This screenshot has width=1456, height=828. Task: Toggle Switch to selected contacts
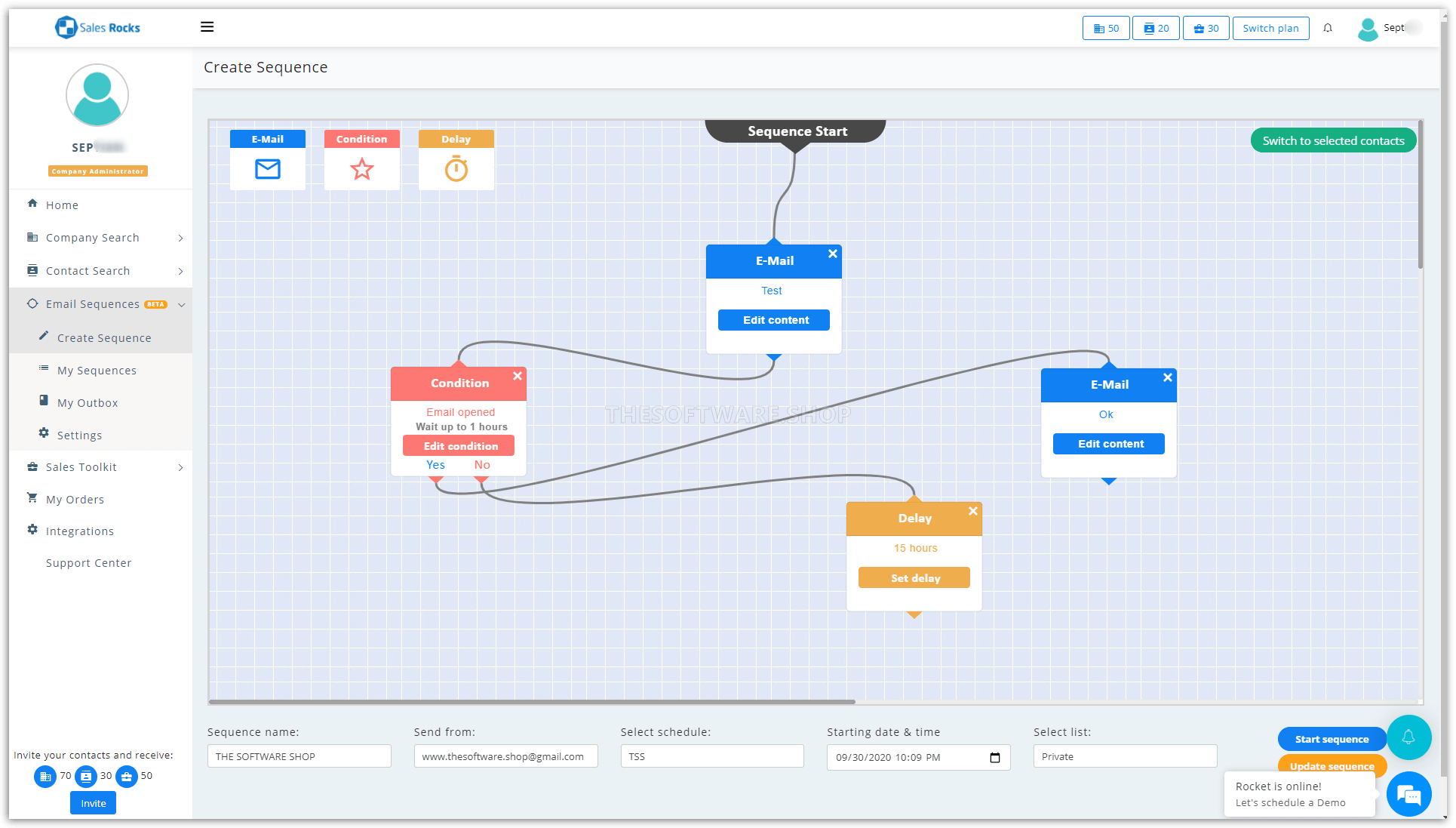click(x=1333, y=140)
